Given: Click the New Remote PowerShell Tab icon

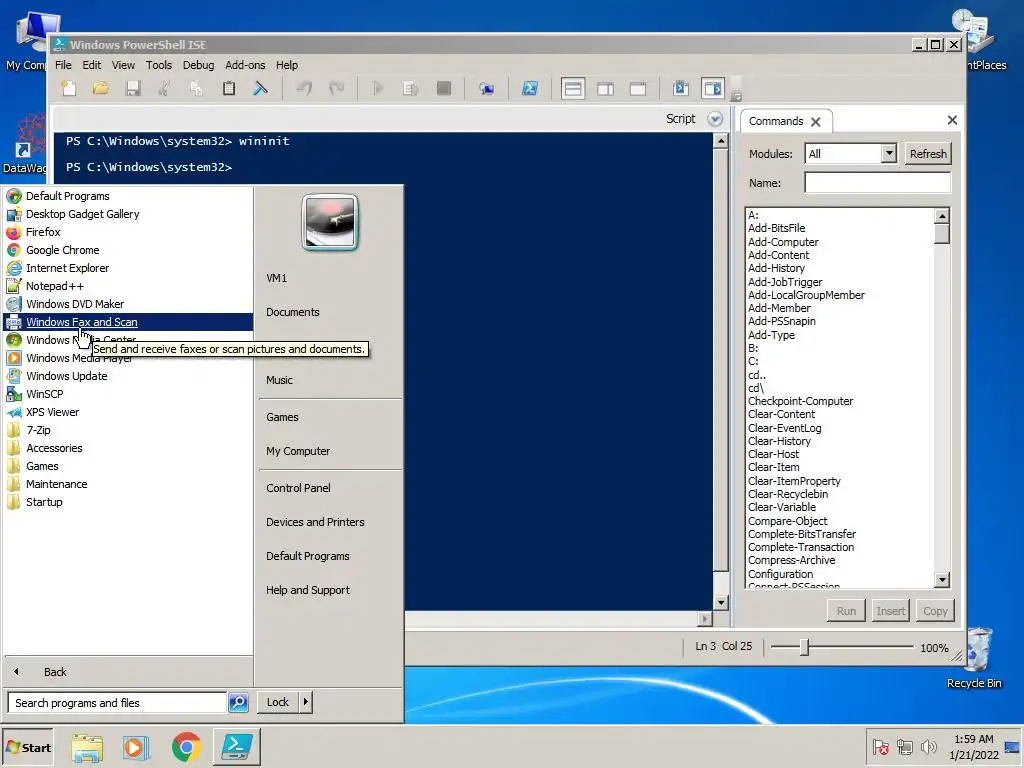Looking at the screenshot, I should point(487,88).
